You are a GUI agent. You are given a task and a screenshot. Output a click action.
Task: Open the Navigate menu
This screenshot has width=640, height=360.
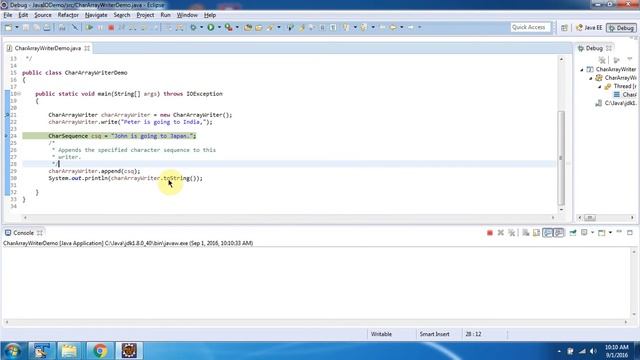tap(96, 15)
